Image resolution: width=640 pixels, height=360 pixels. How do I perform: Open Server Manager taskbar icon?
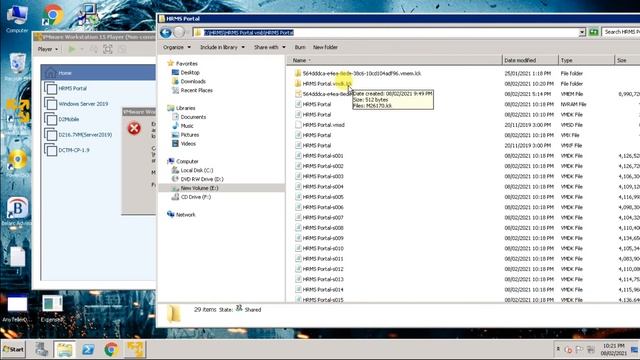[41, 349]
